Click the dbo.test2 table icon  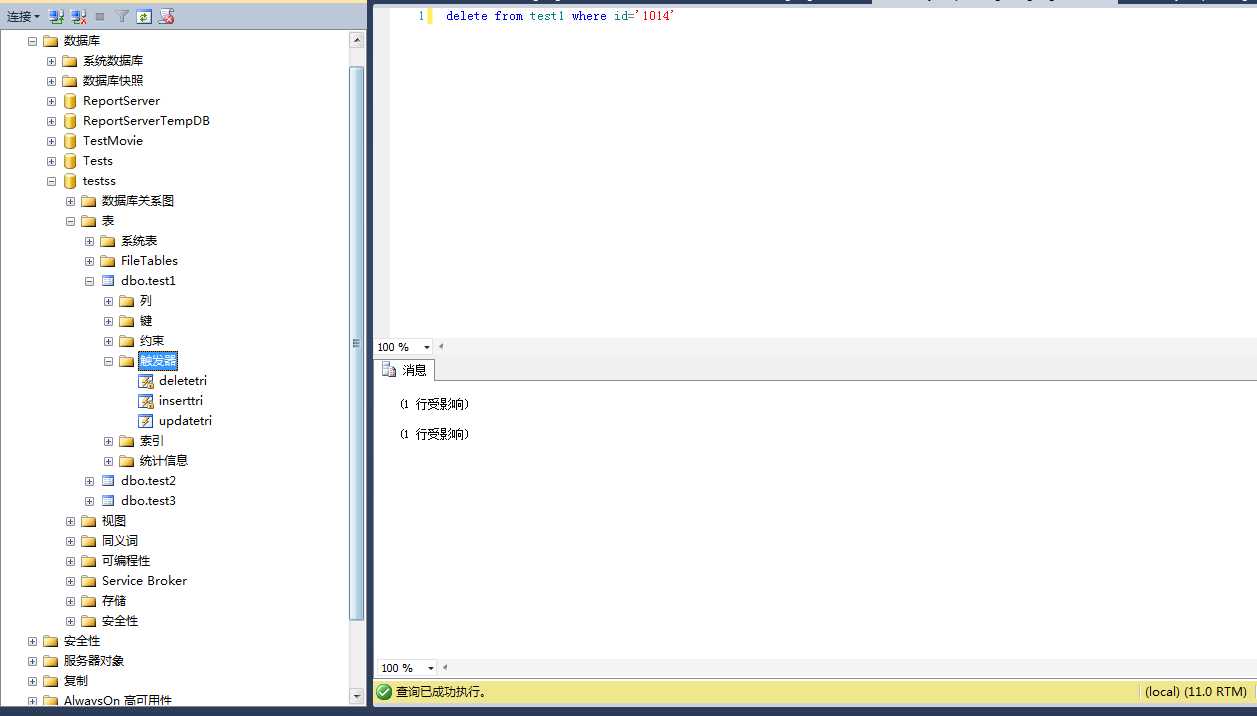tap(108, 481)
